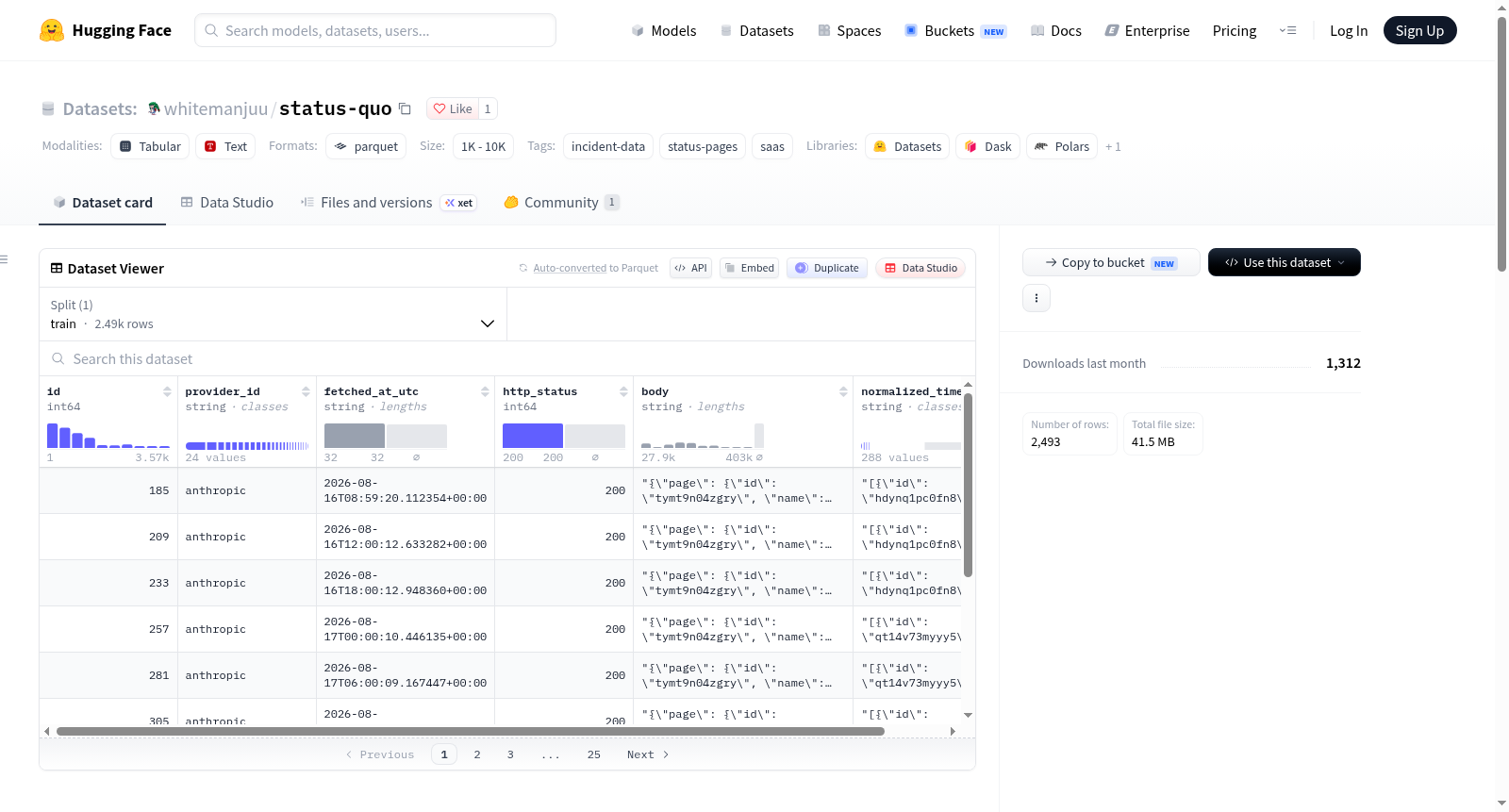Screen dimensions: 1509x812
Task: Click the Datasets breadcrumb icon
Action: coord(48,108)
